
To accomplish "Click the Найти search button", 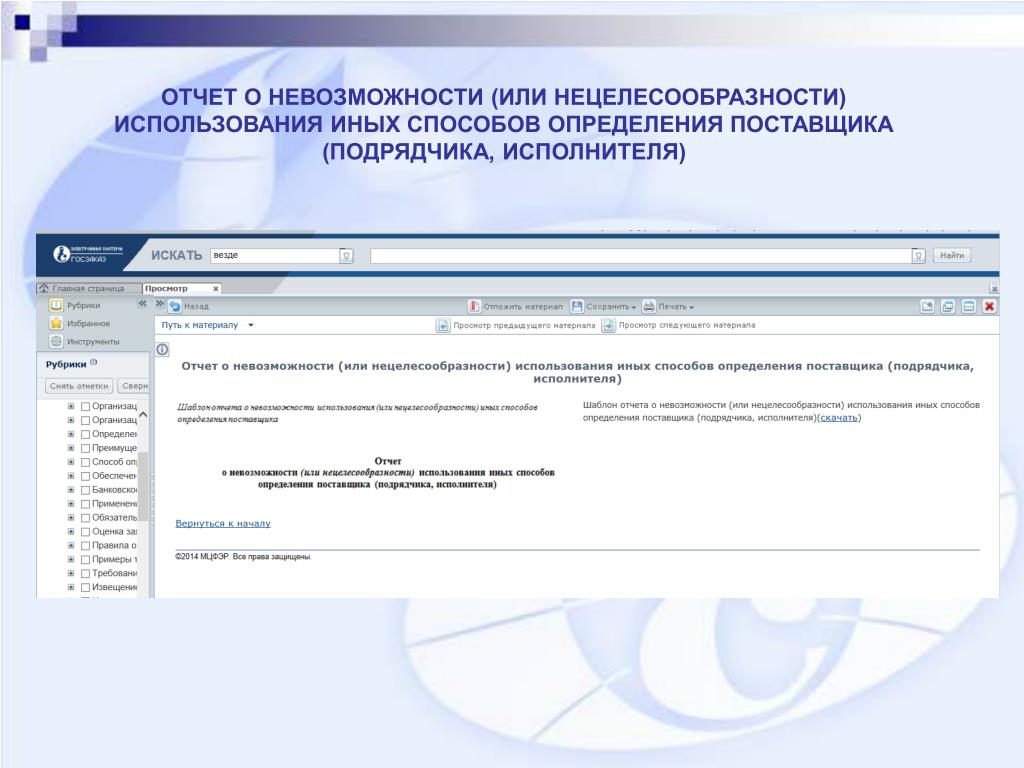I will click(x=952, y=255).
